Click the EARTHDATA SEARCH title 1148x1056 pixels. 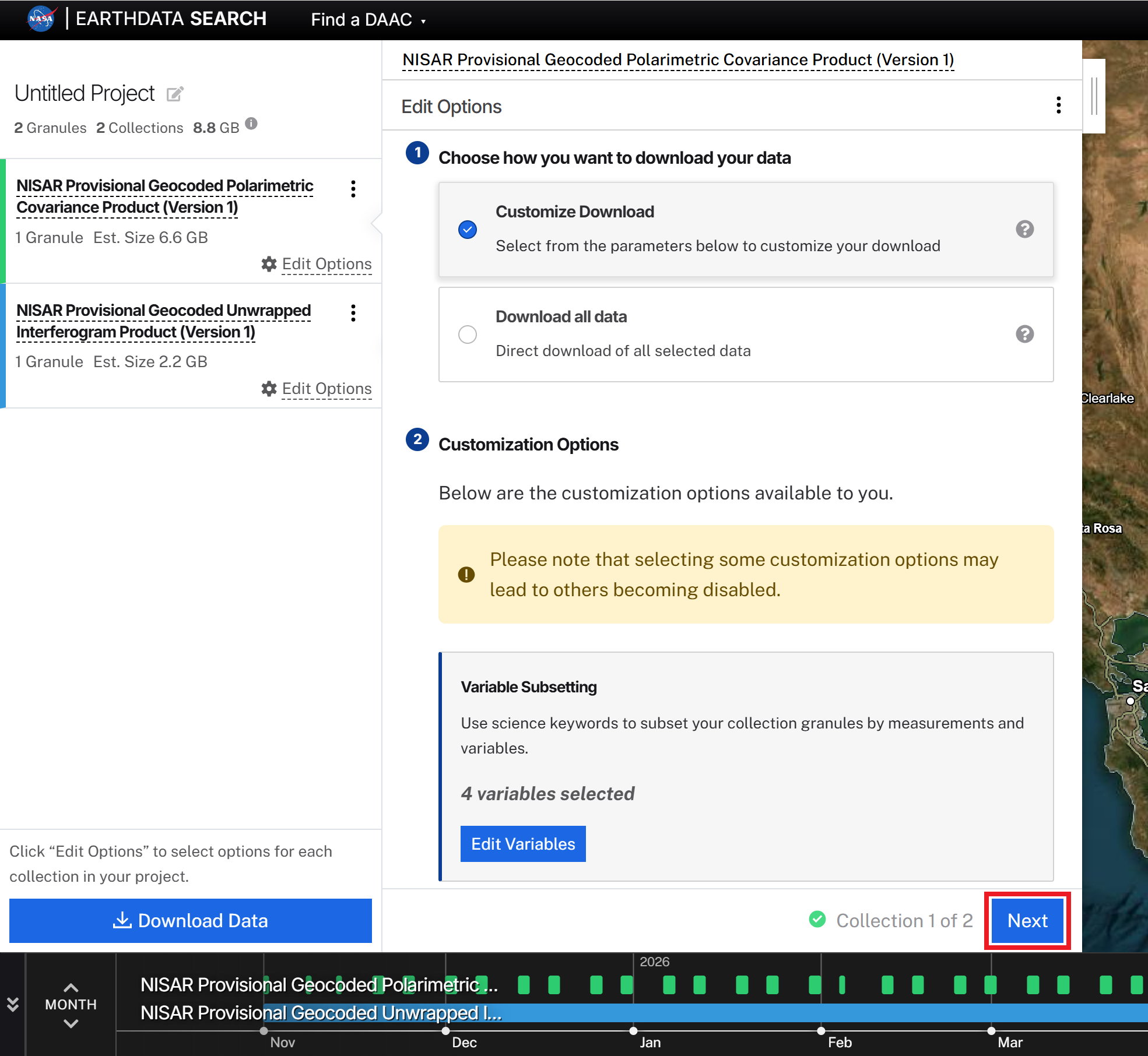pos(171,19)
